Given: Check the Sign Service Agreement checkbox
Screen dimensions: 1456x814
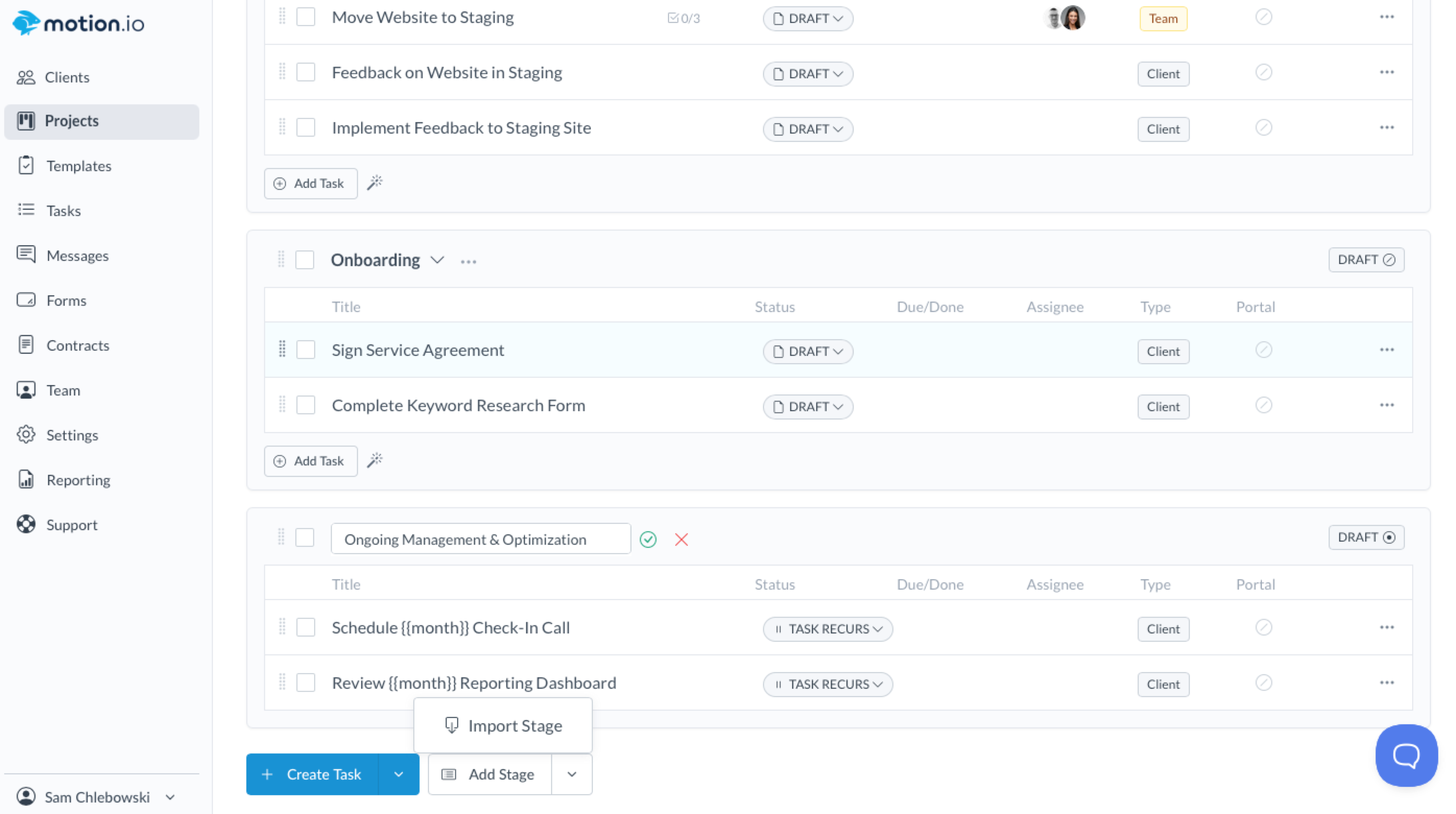Looking at the screenshot, I should [x=306, y=350].
